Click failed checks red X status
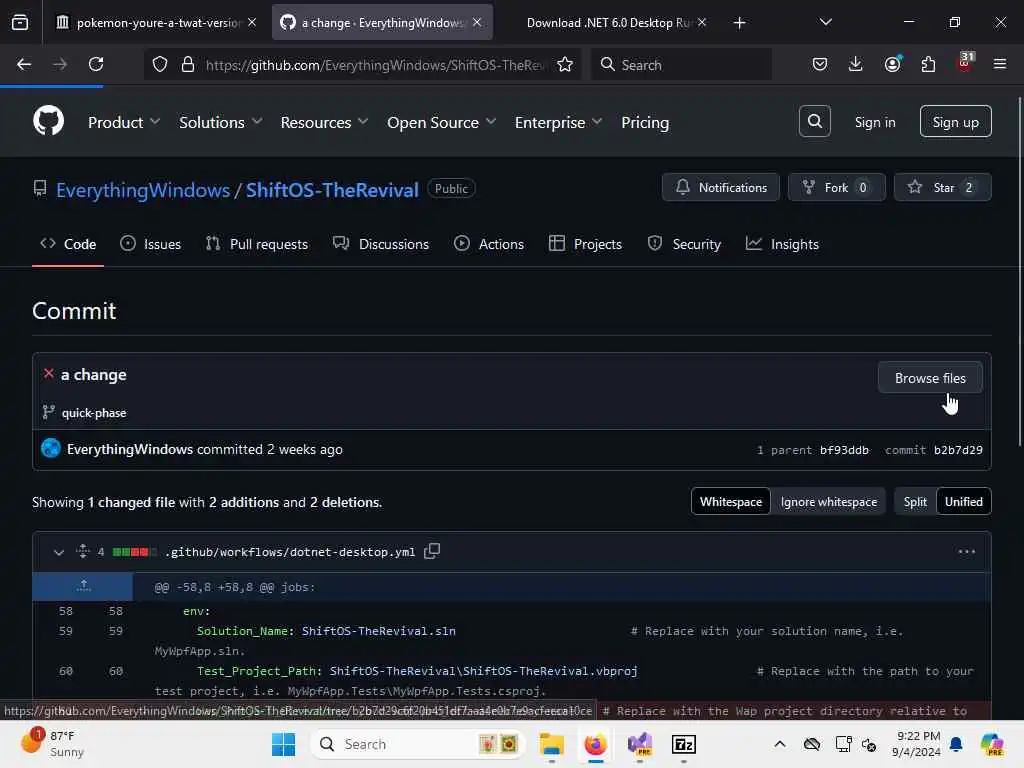This screenshot has width=1024, height=768. click(x=48, y=374)
